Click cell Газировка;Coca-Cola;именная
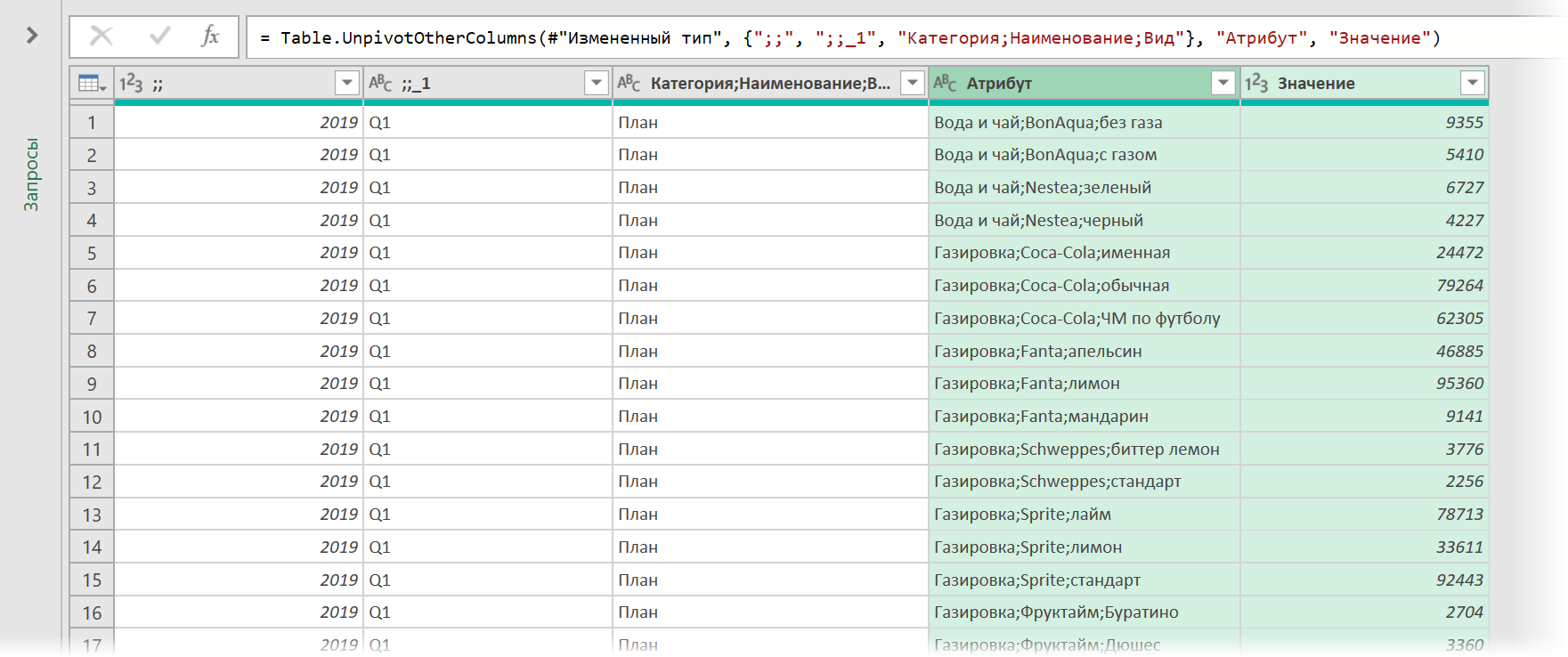1568x657 pixels. pos(1084,253)
